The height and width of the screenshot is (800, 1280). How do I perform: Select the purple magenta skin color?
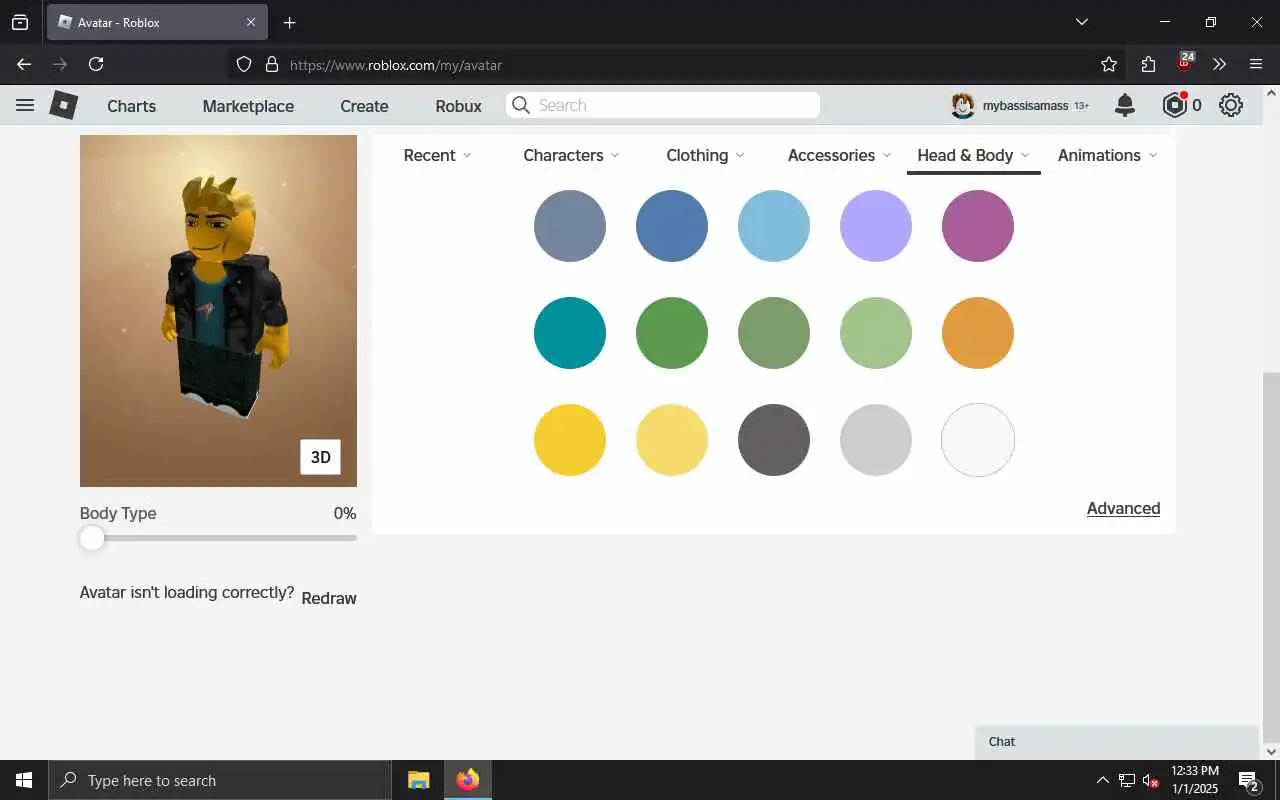(978, 226)
